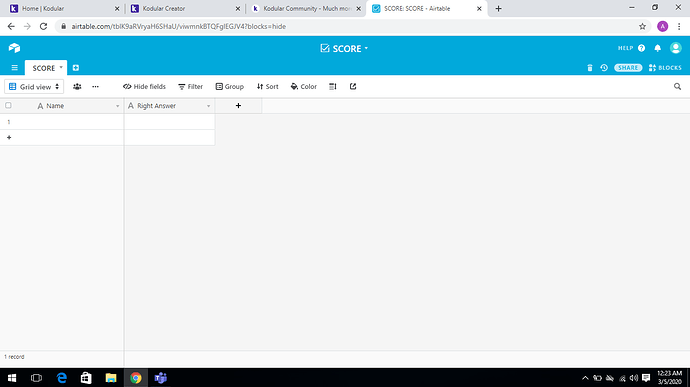Open the taskbar clock and date
This screenshot has width=690, height=387.
click(x=669, y=378)
